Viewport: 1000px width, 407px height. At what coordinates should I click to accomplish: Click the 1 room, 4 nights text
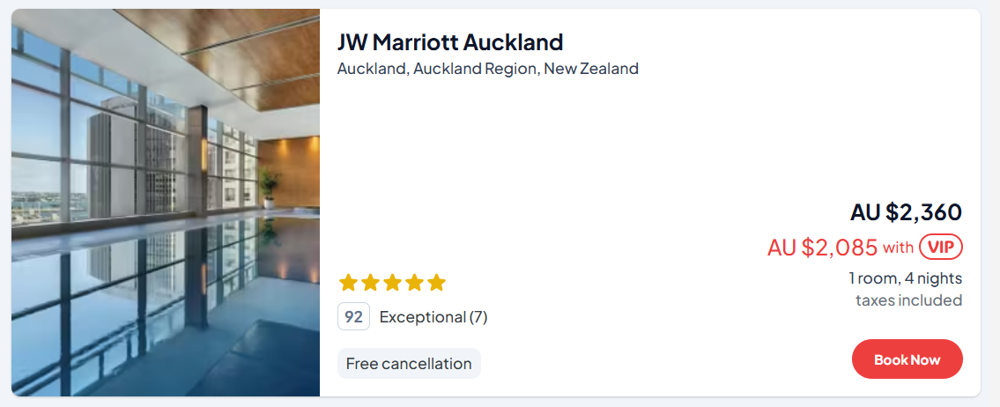click(905, 278)
